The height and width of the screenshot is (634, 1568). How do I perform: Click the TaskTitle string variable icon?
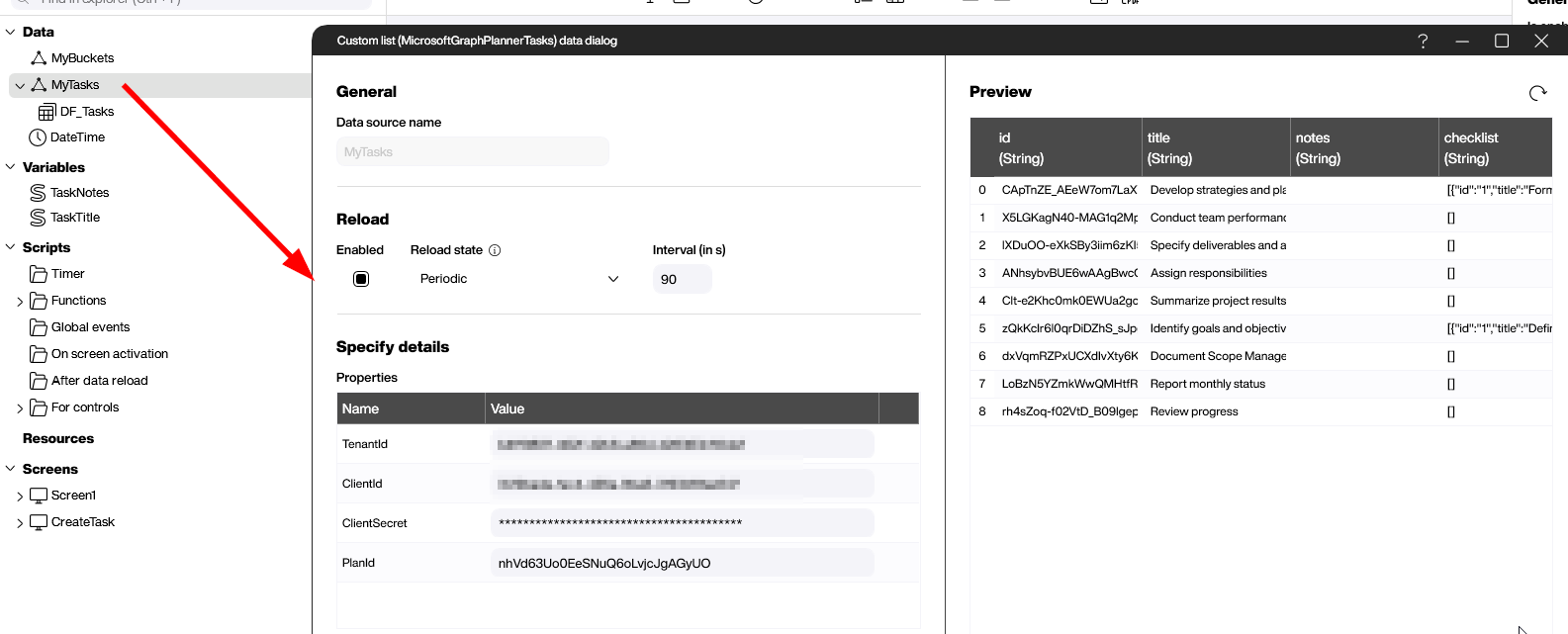[38, 218]
